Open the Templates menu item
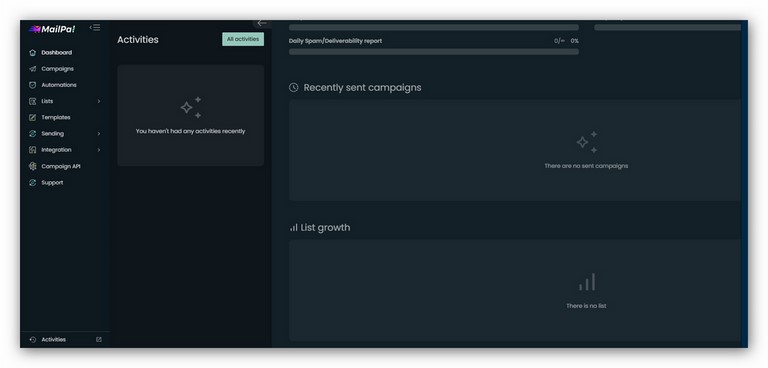Viewport: 768px width, 368px height. pyautogui.click(x=56, y=118)
